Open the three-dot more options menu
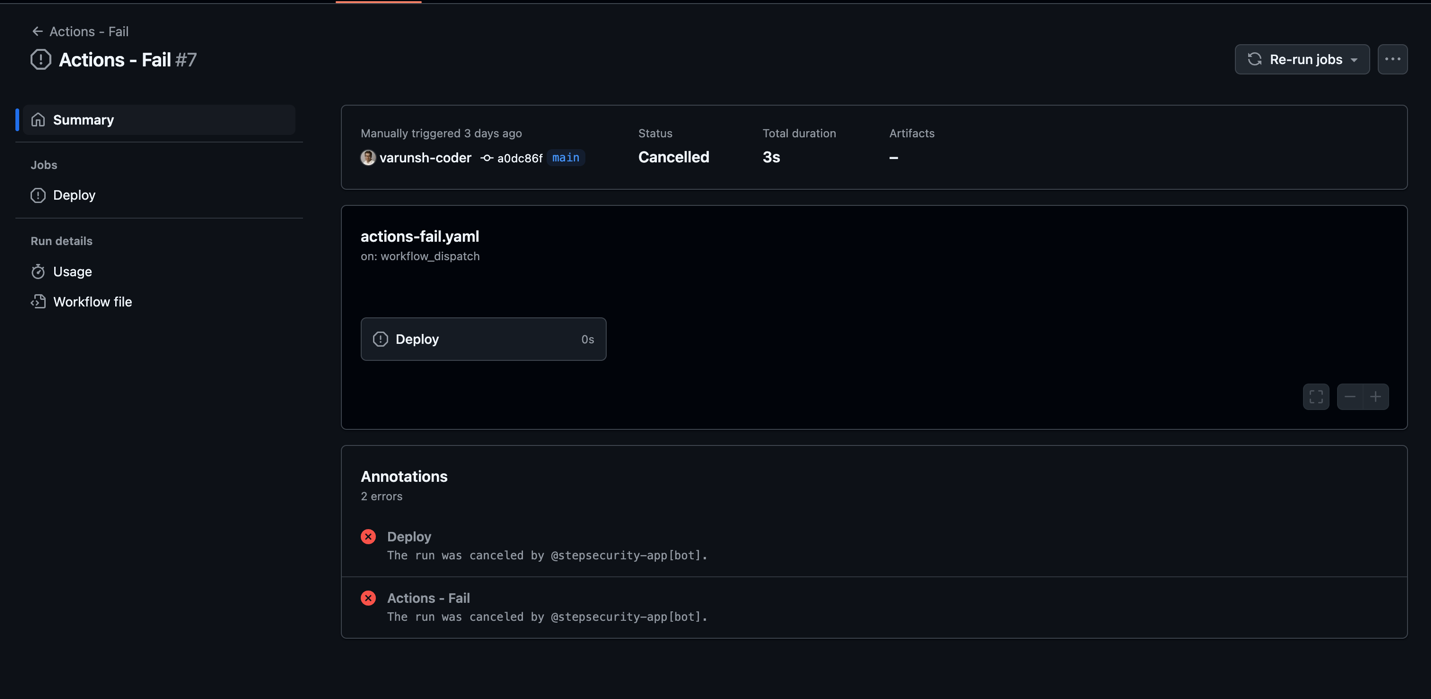This screenshot has width=1431, height=699. click(x=1392, y=60)
